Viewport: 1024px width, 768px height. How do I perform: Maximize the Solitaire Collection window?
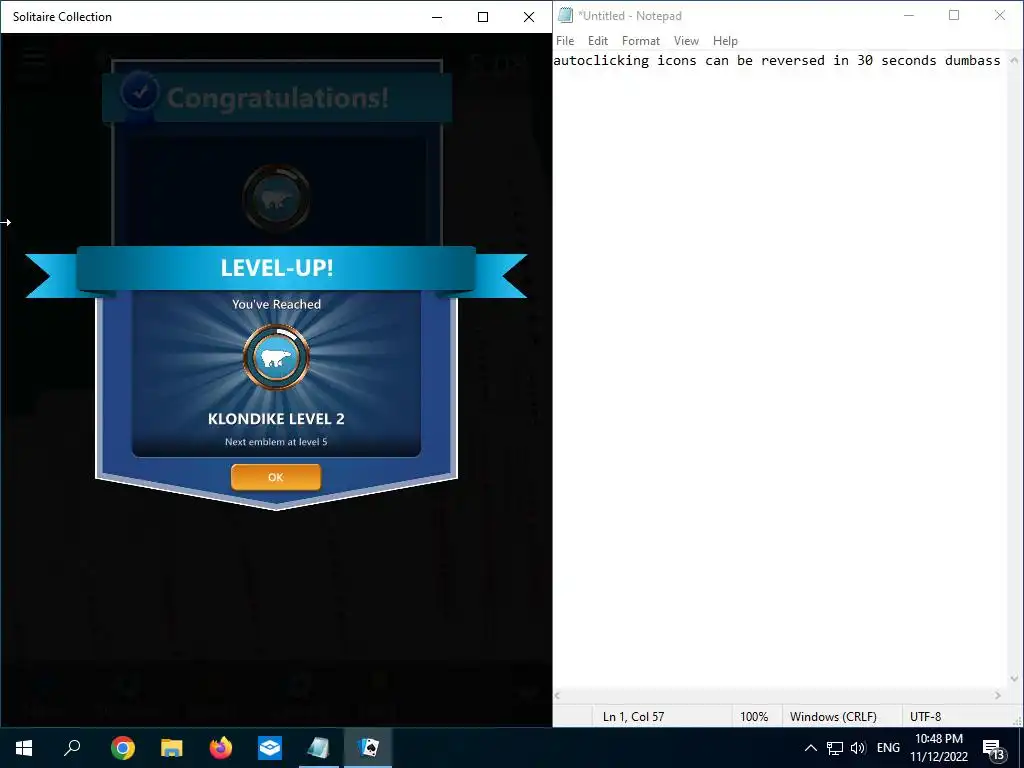click(483, 17)
